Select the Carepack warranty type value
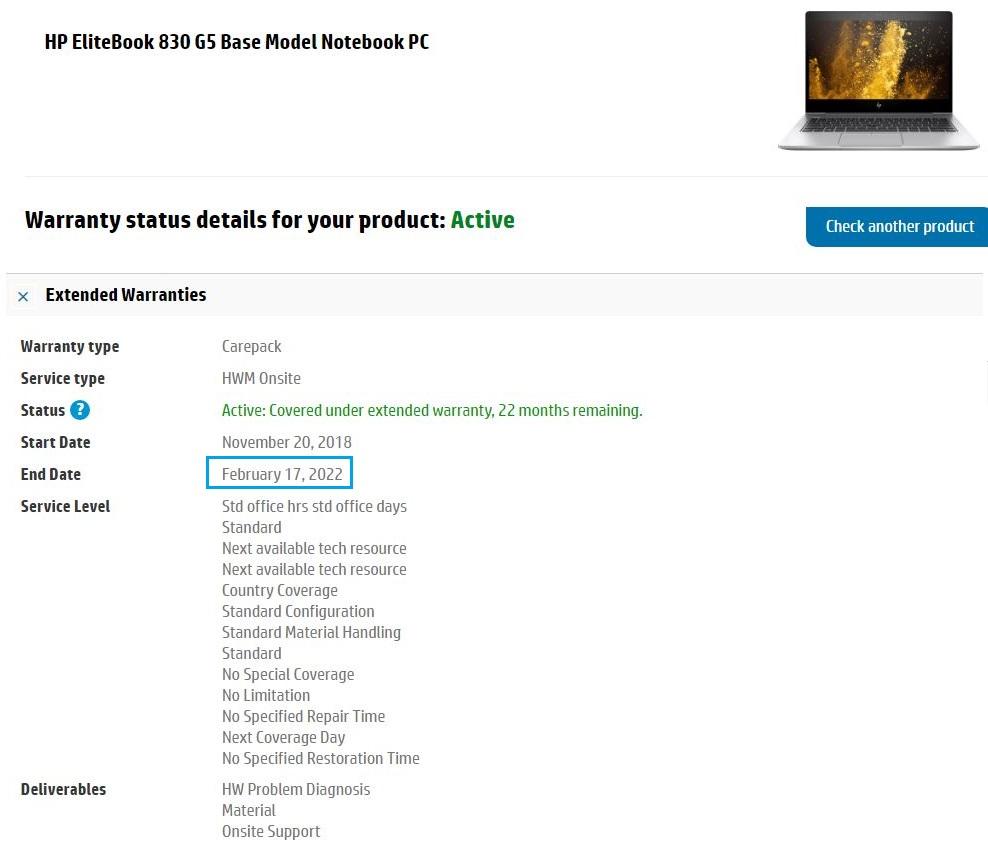 pos(251,347)
